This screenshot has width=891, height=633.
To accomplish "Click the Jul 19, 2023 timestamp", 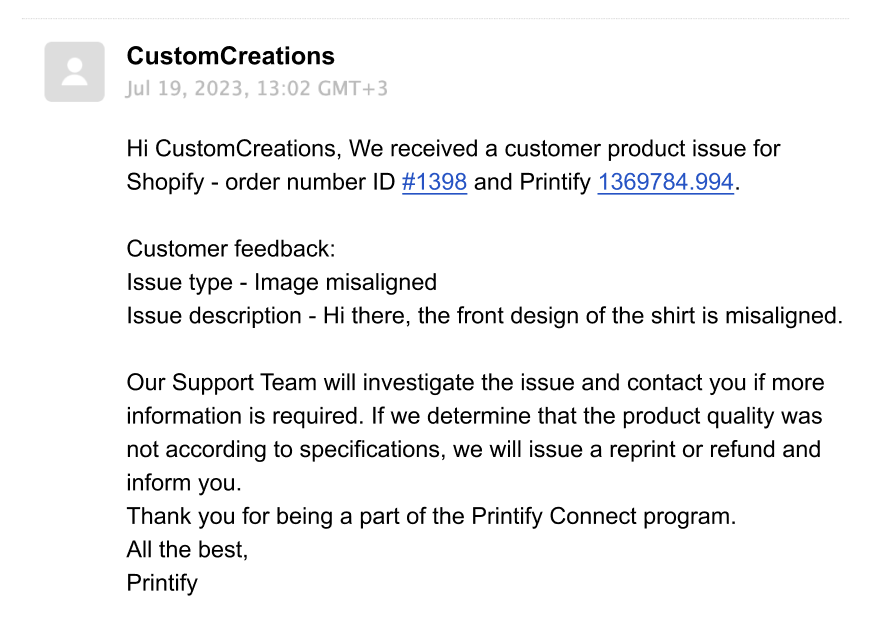I will [x=257, y=89].
